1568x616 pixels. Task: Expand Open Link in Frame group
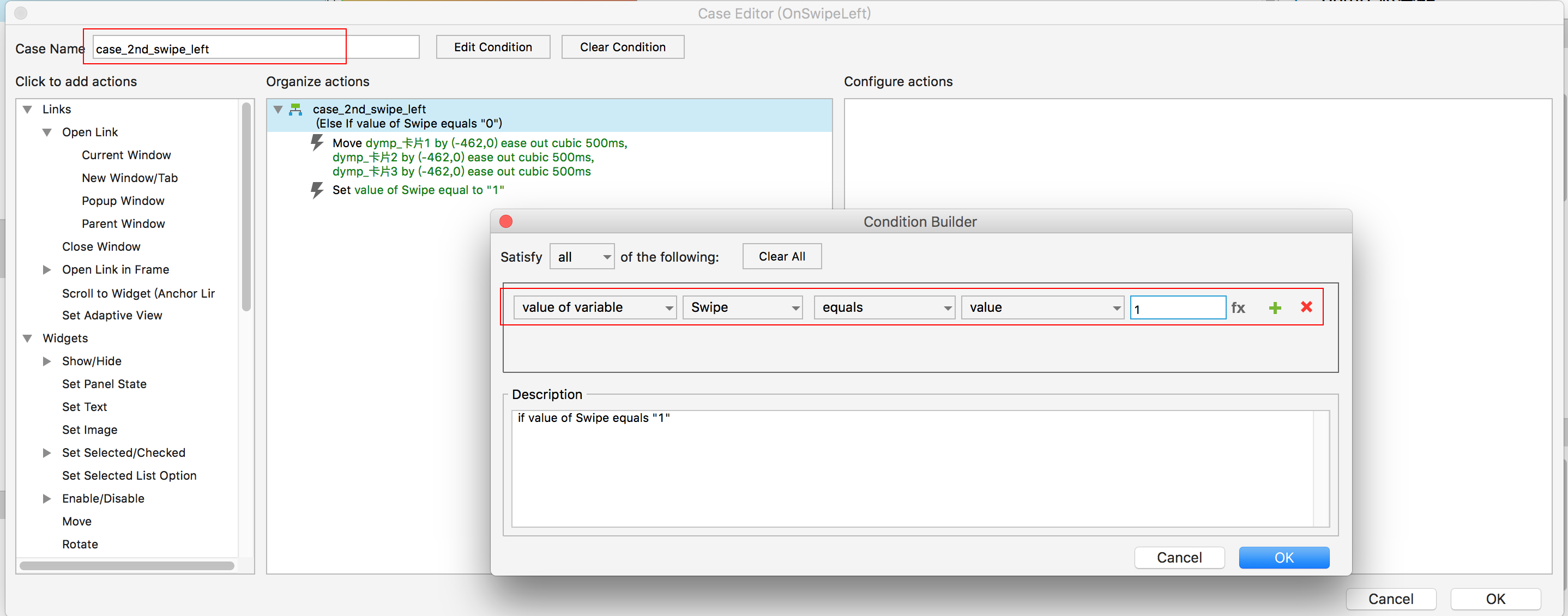(x=47, y=270)
